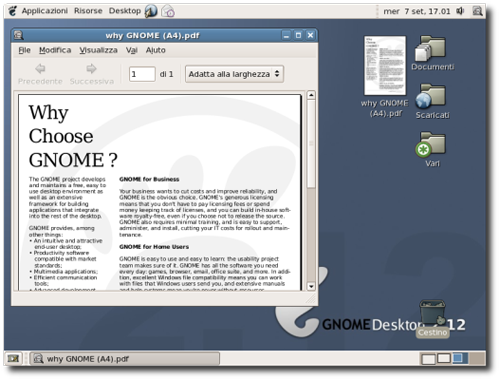Open the web browser launcher in top panel
The image size is (500, 380).
point(151,11)
